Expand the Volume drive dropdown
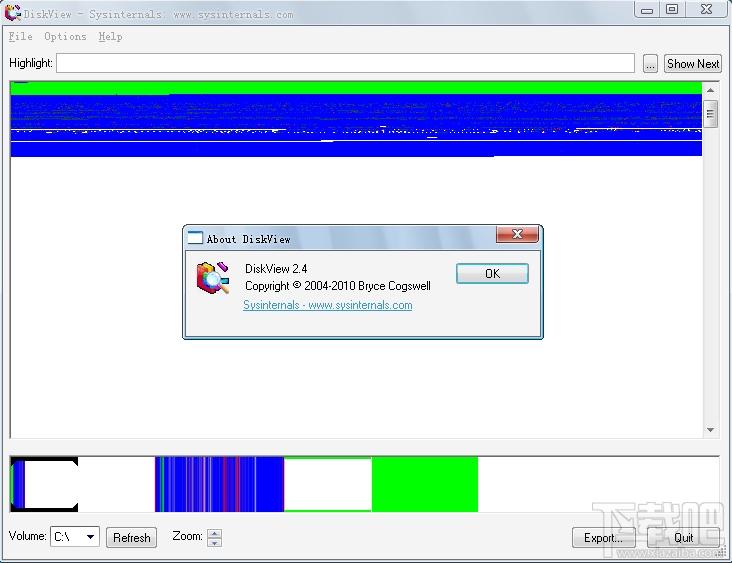This screenshot has width=732, height=563. 91,537
